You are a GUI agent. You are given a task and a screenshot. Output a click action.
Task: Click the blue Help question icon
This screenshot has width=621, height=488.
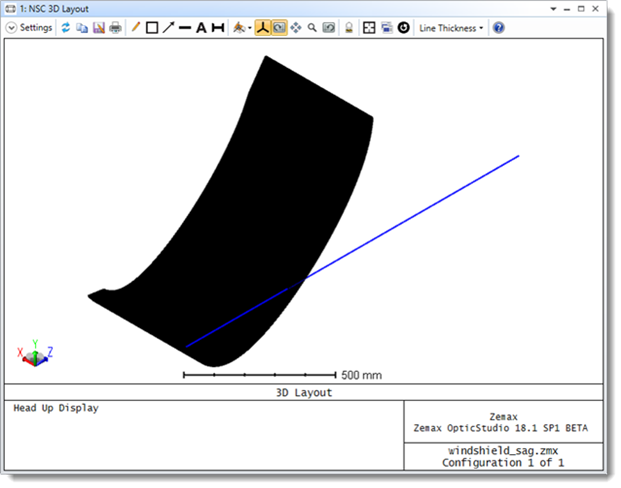click(x=498, y=28)
